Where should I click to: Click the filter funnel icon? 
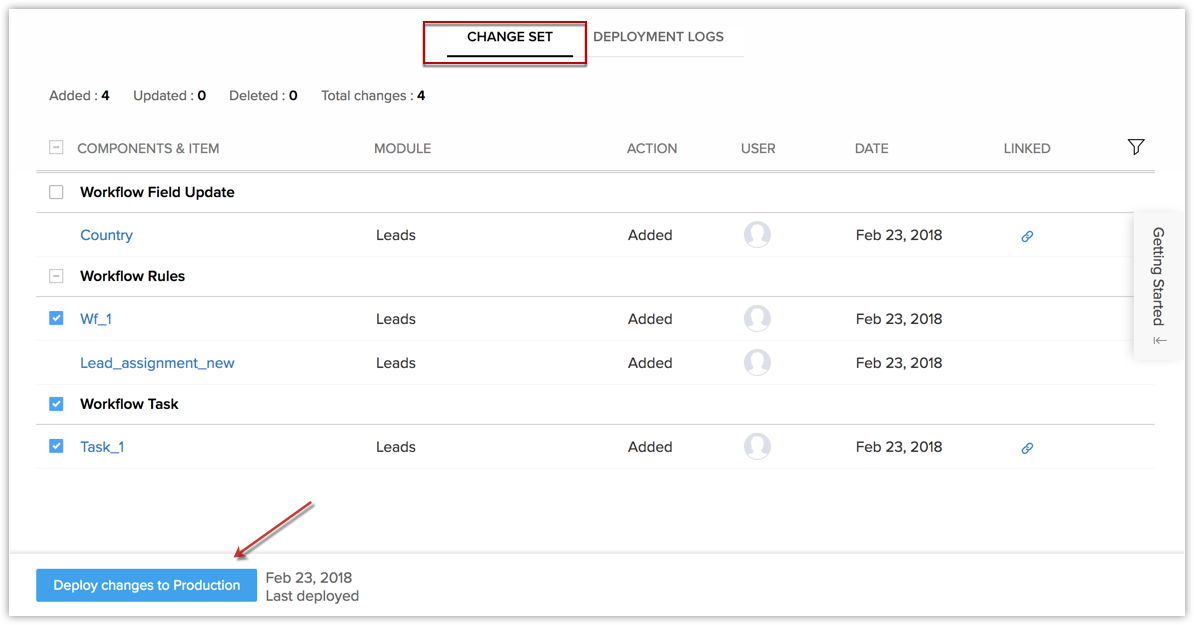[1135, 147]
